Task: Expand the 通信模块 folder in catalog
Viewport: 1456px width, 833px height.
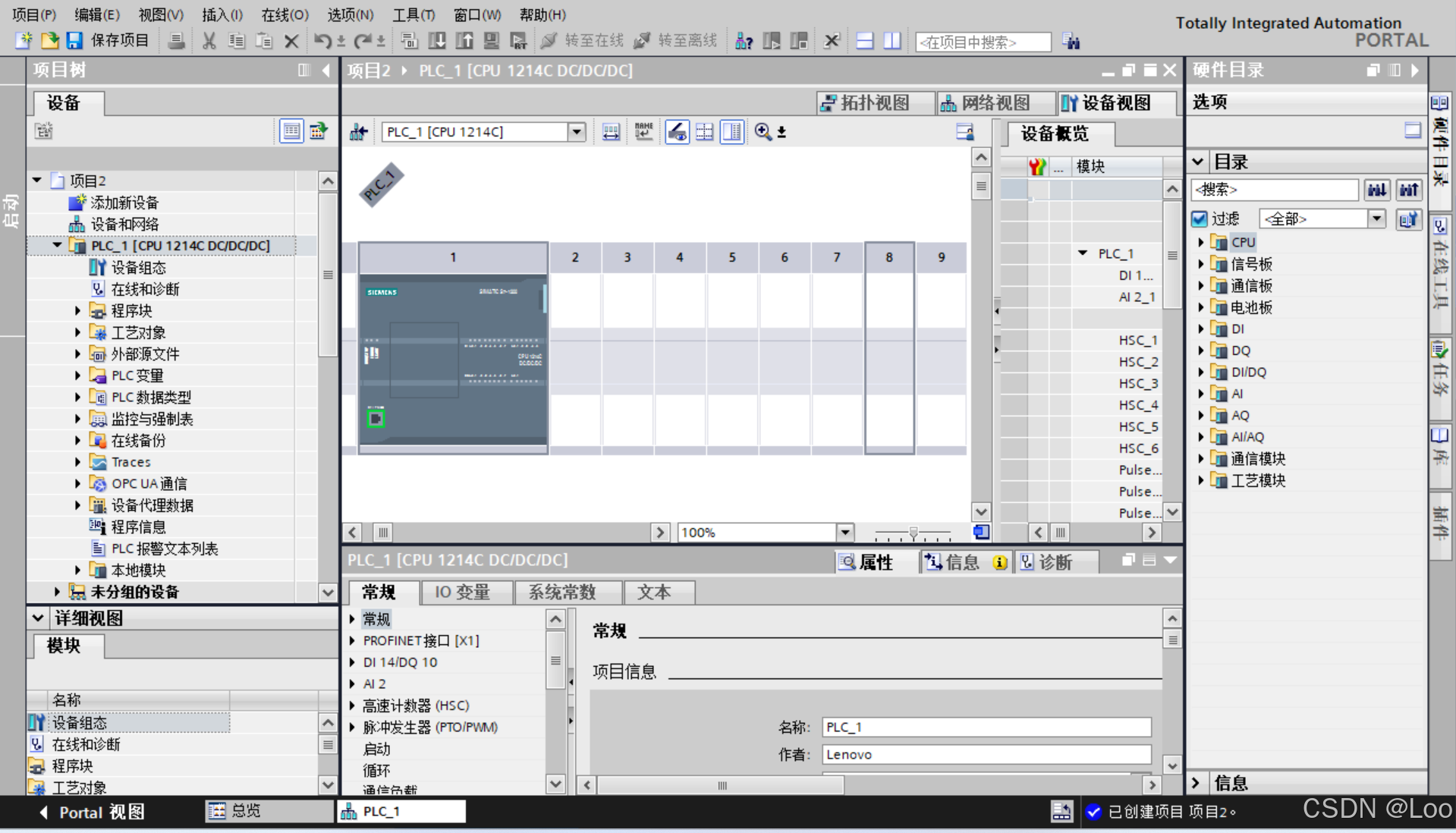Action: (1201, 458)
